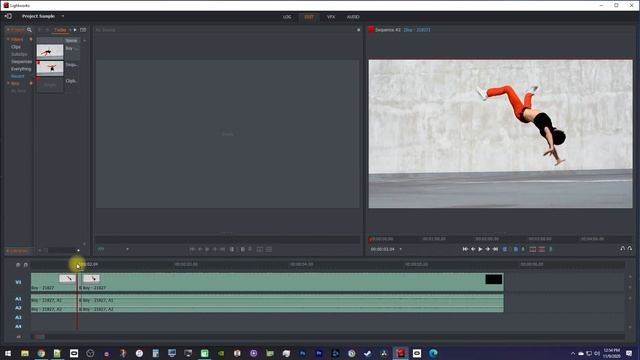Select the Everything filter
The image size is (640, 360).
click(21, 69)
